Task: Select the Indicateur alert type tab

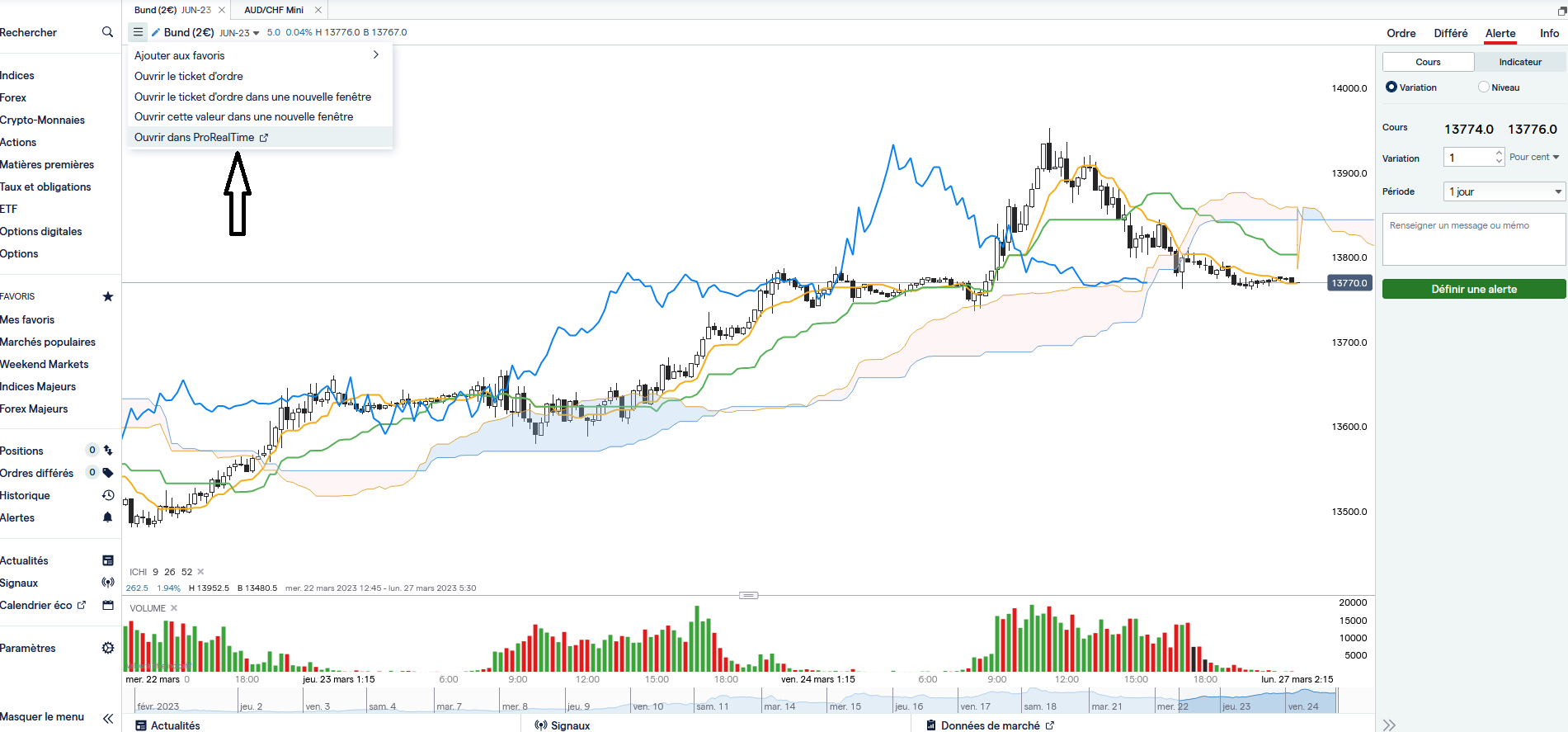Action: 1520,62
